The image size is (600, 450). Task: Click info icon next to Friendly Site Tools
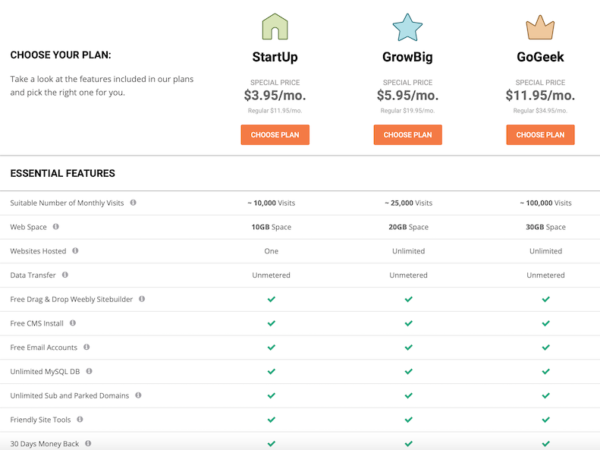(x=80, y=419)
